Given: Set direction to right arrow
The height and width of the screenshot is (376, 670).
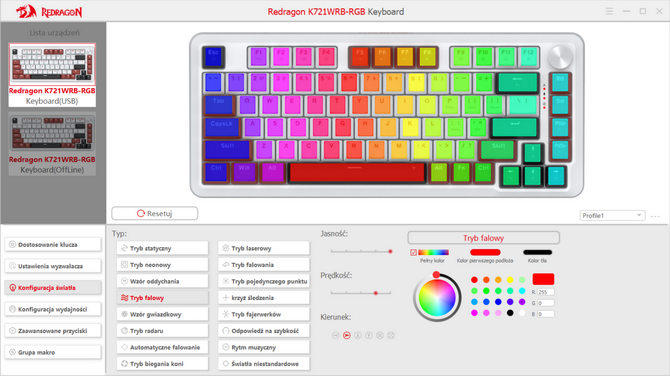Looking at the screenshot, I should coord(347,335).
